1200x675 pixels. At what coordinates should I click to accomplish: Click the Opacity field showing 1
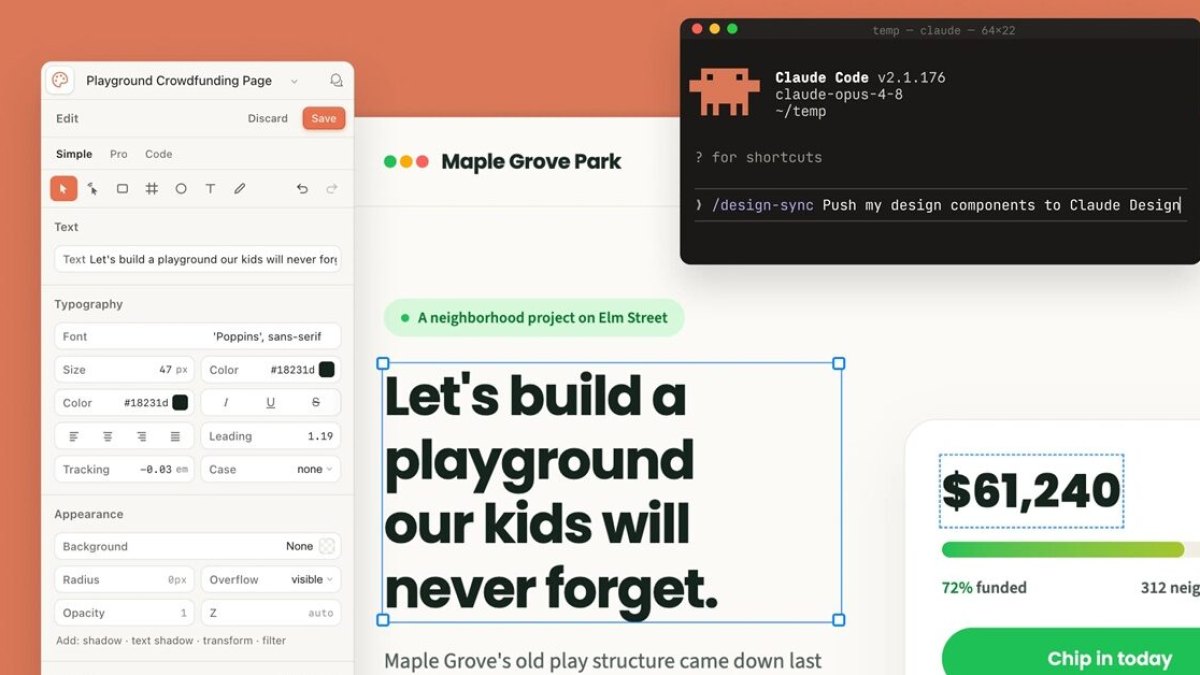125,613
